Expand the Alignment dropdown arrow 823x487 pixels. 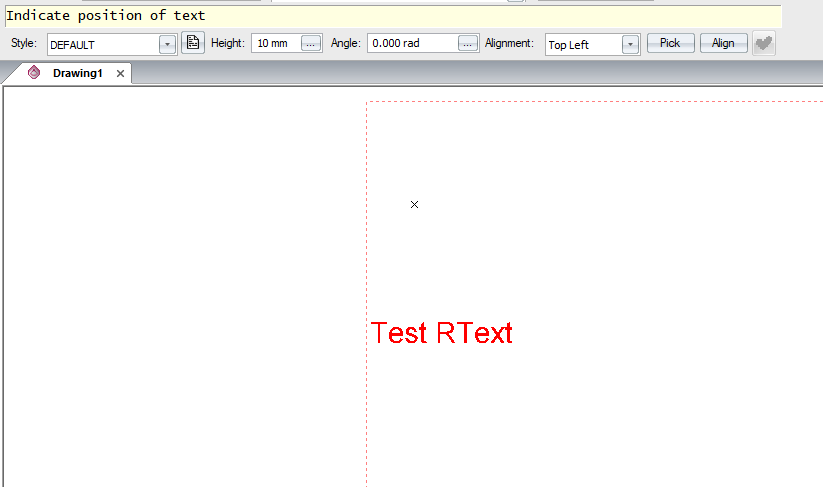point(630,44)
